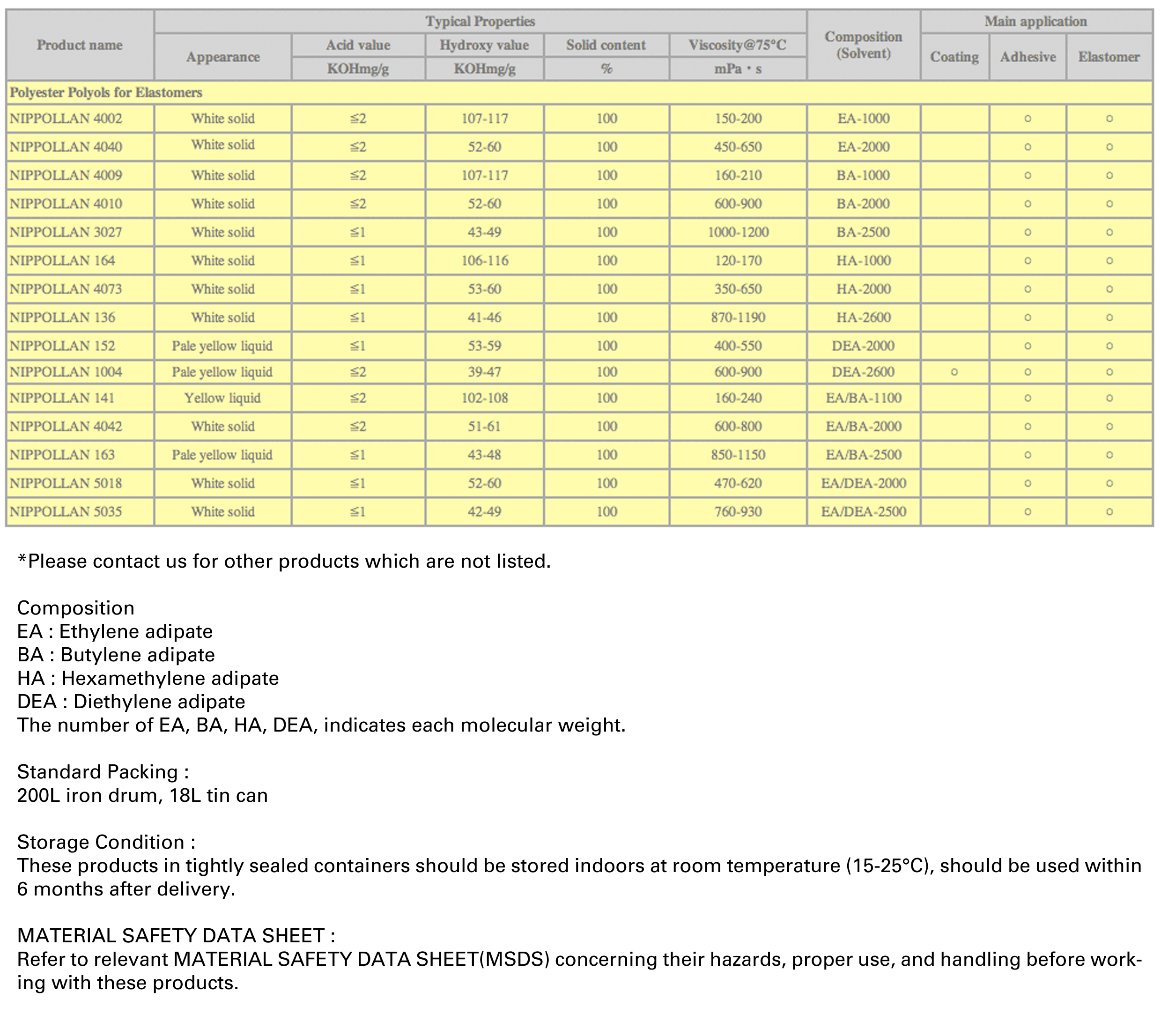1161x1036 pixels.
Task: Click the Product name column header
Action: pos(80,45)
